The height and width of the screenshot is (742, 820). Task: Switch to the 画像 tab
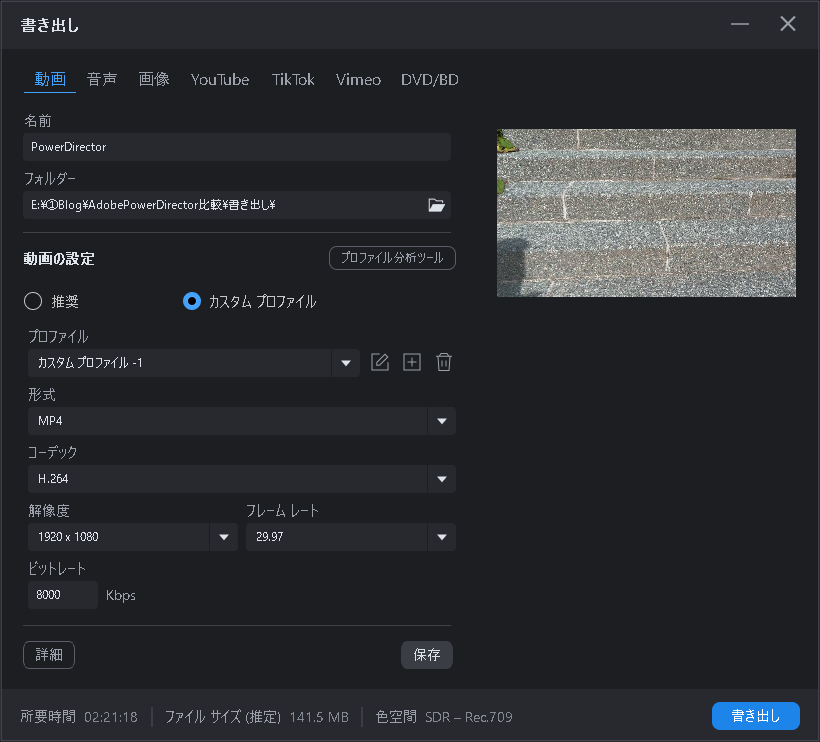154,79
